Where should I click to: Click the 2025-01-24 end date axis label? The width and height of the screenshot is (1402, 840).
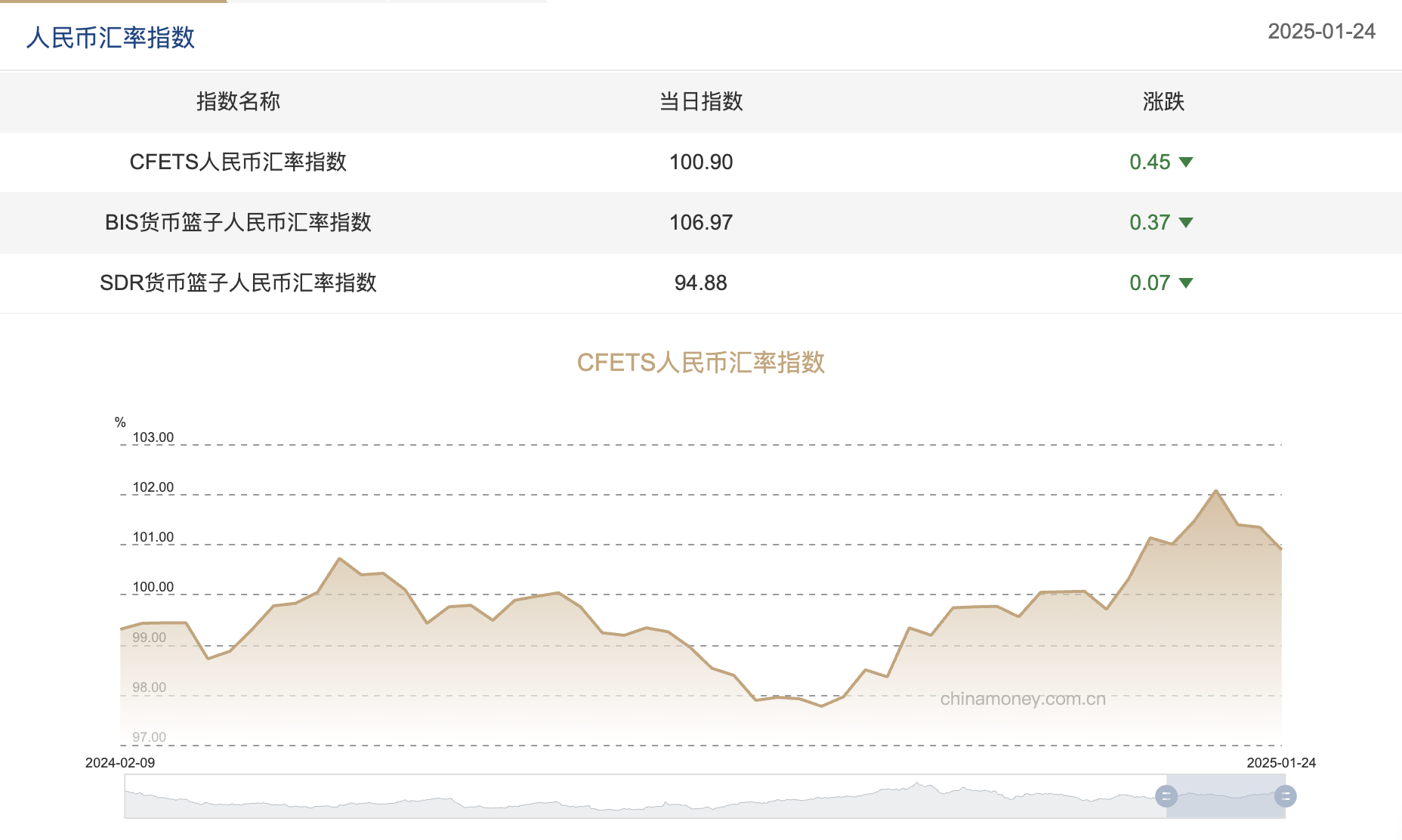(x=1281, y=763)
